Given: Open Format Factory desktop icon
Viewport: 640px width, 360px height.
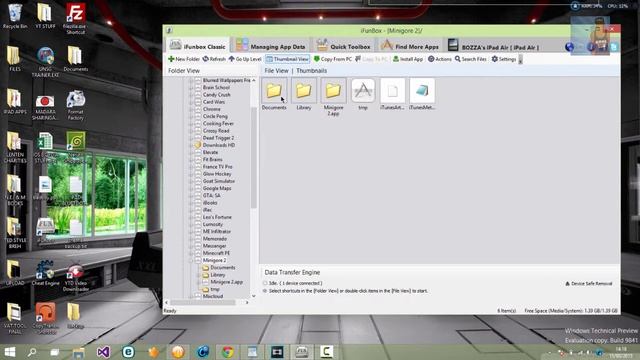Looking at the screenshot, I should [x=76, y=105].
